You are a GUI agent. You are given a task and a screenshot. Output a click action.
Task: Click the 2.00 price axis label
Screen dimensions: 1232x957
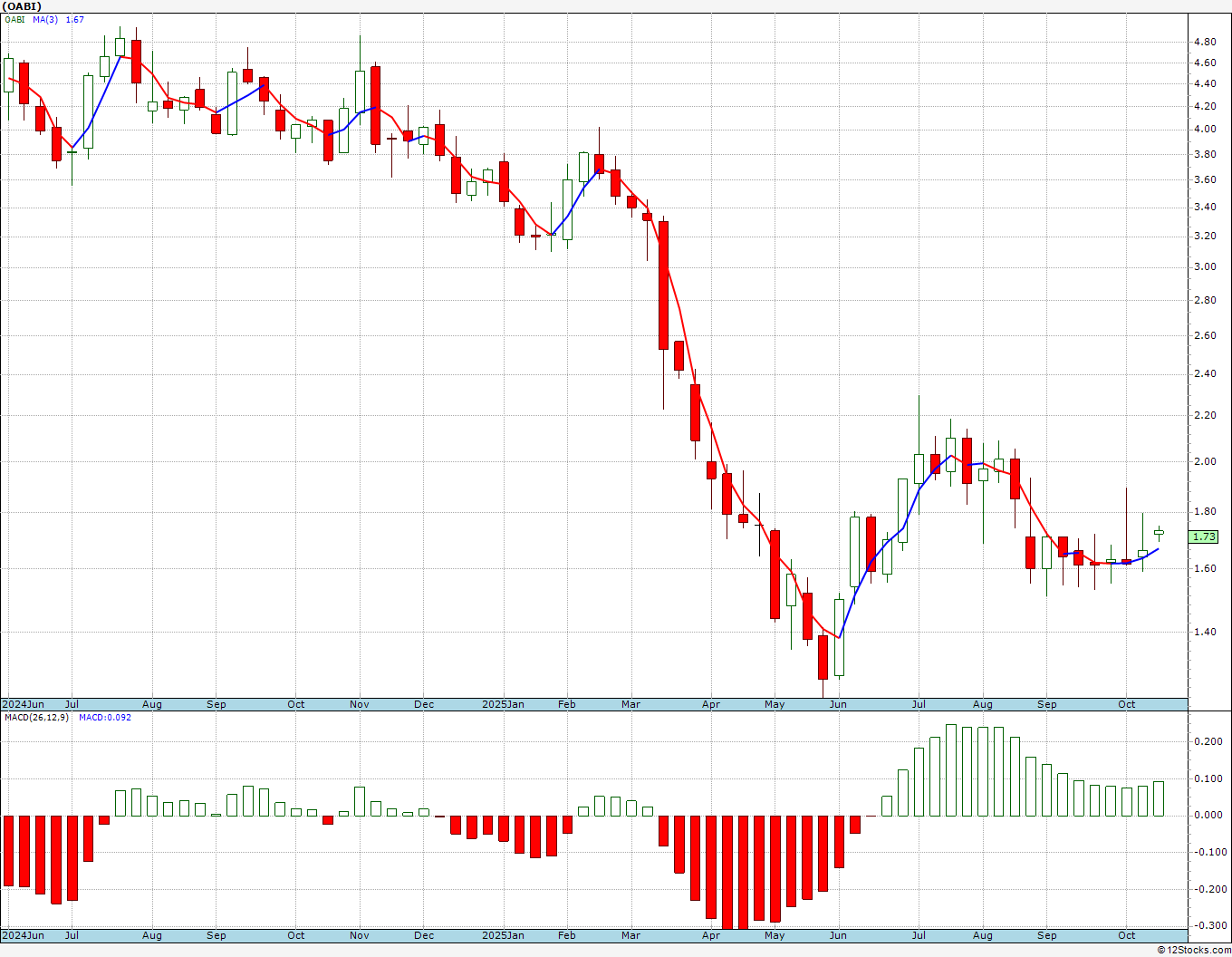(x=1205, y=461)
